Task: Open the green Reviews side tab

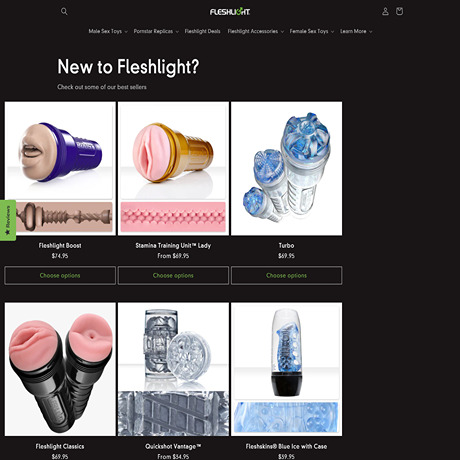Action: (8, 220)
